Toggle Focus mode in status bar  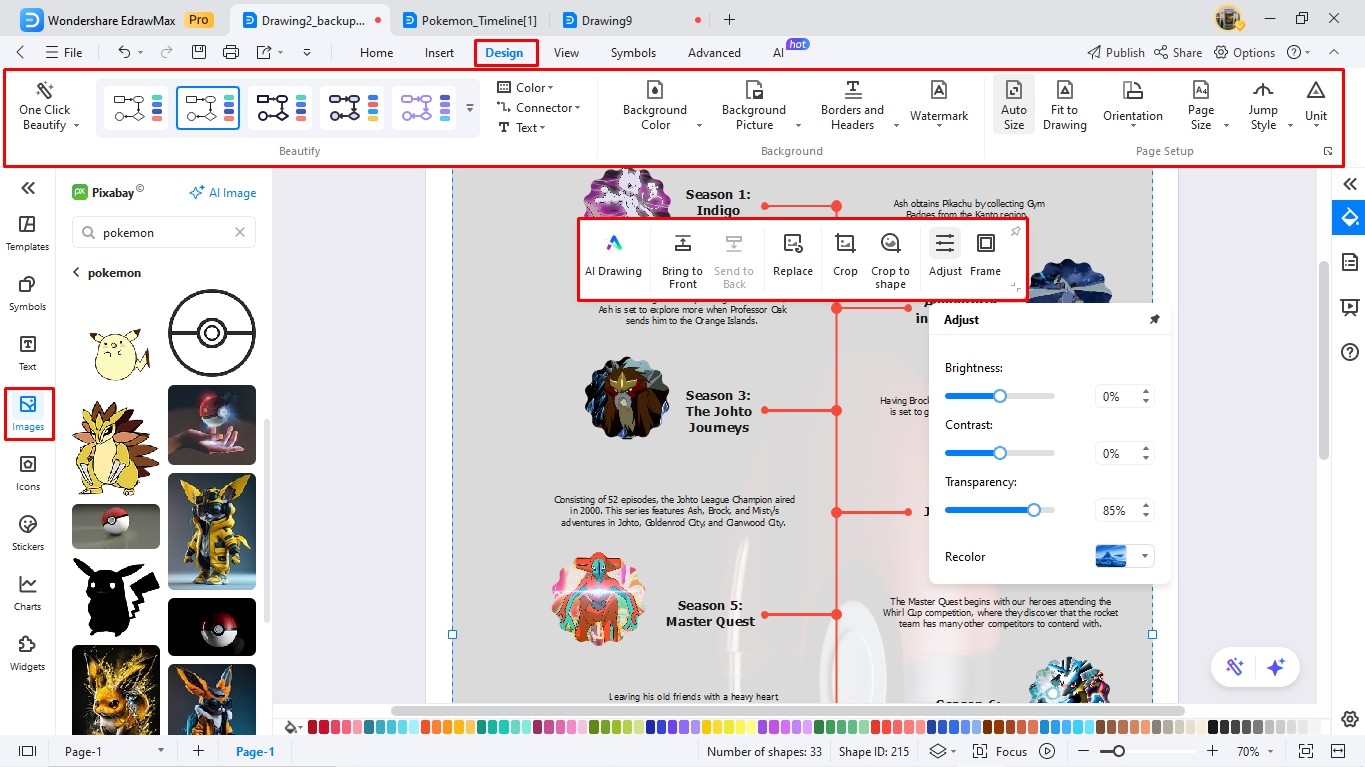998,751
